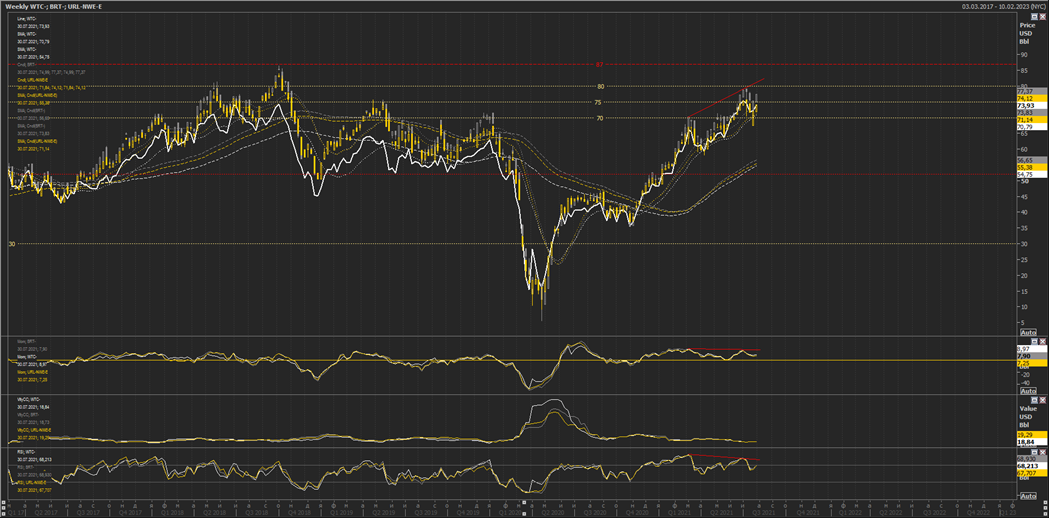
Task: Click the Price USD Bbl axis label
Action: point(1027,32)
